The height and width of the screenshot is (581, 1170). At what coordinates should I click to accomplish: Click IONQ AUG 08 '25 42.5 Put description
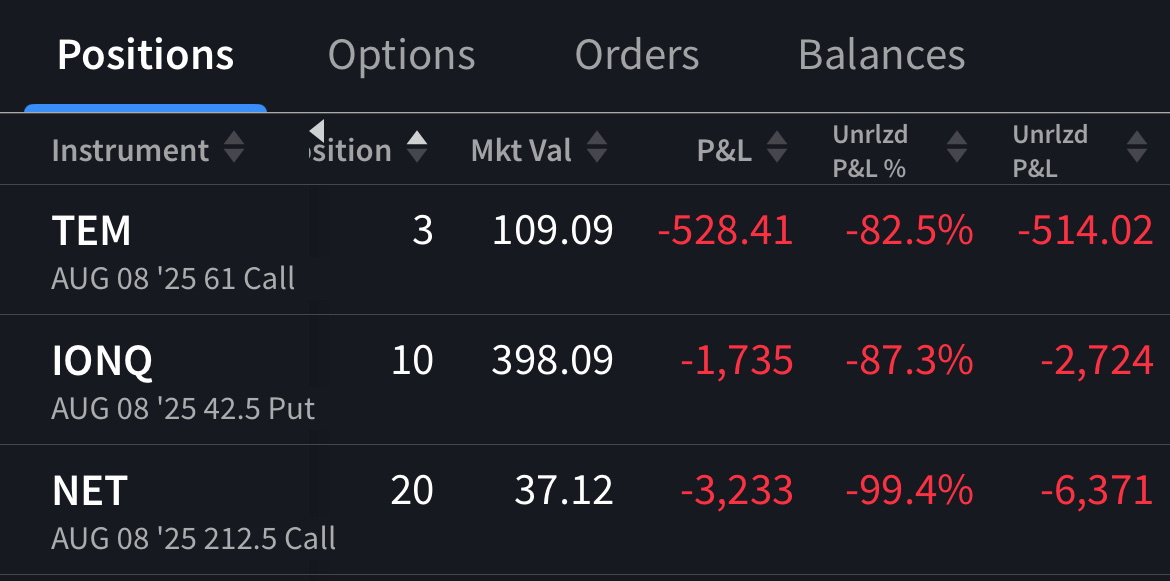pos(183,408)
